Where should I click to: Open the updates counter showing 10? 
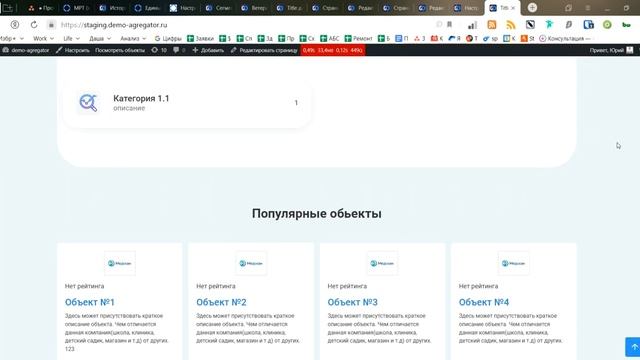(159, 50)
